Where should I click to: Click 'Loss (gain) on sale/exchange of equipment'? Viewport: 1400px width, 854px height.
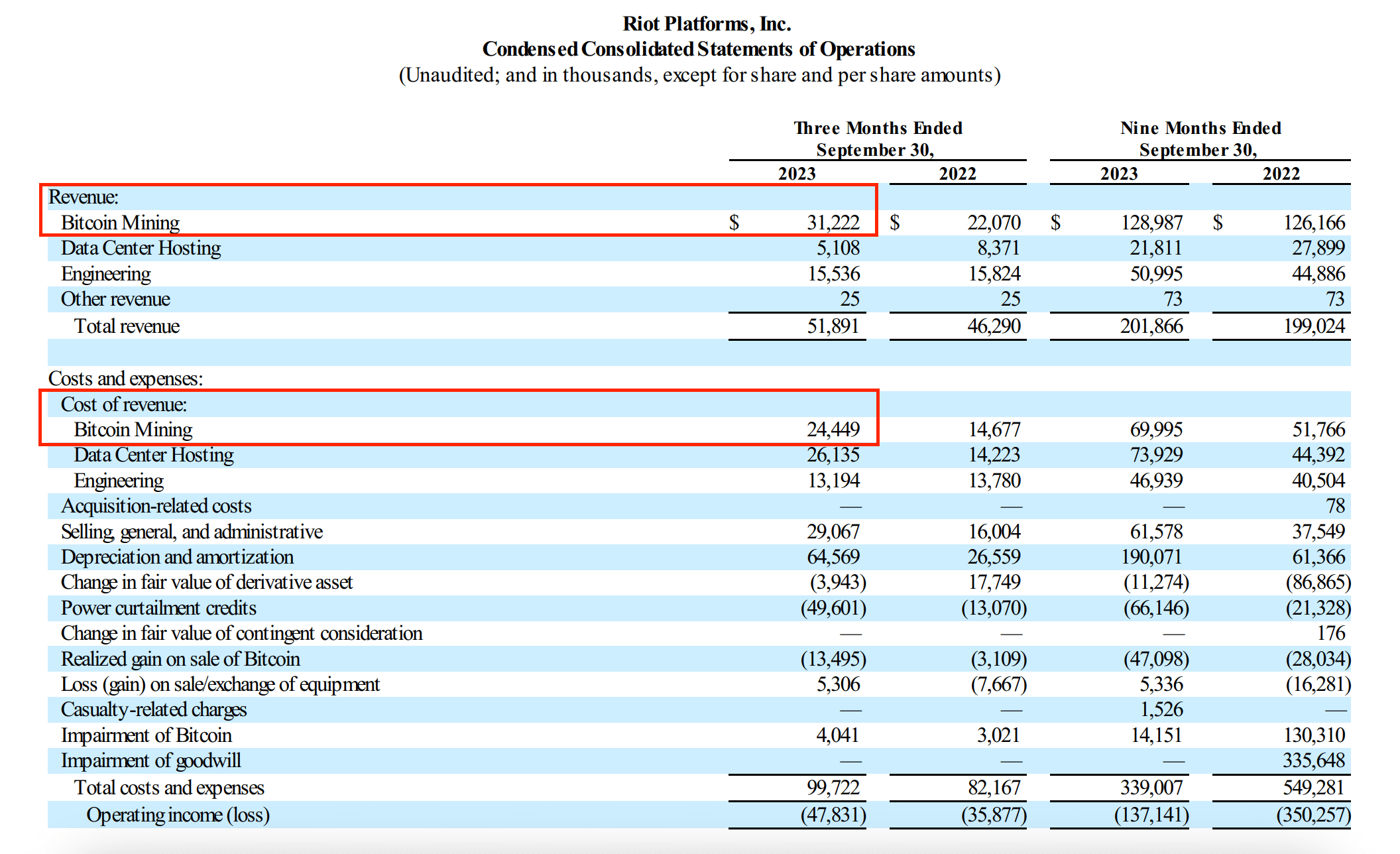click(220, 684)
